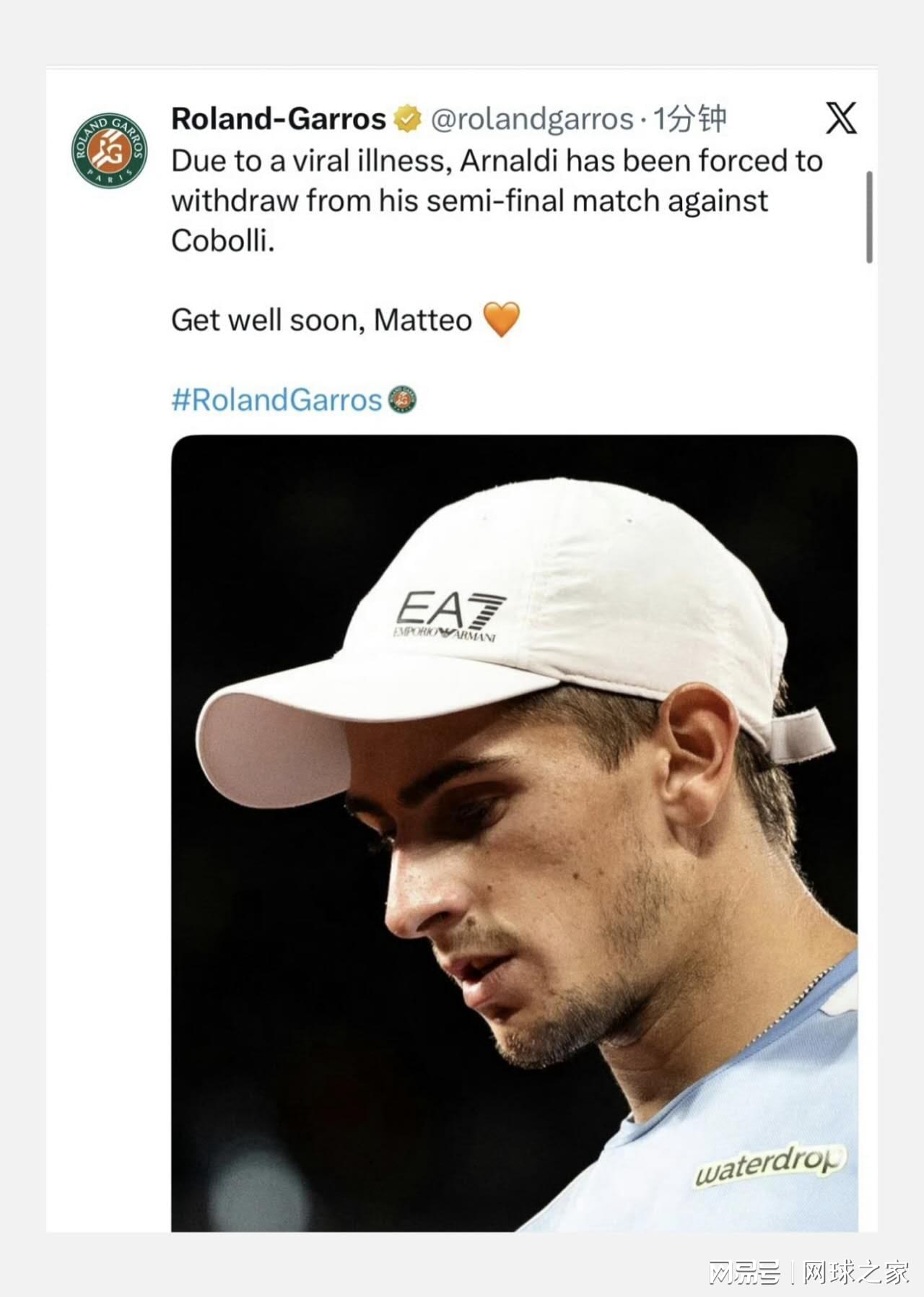Click the waterdrop logo on the shirt
924x1297 pixels.
point(769,1163)
